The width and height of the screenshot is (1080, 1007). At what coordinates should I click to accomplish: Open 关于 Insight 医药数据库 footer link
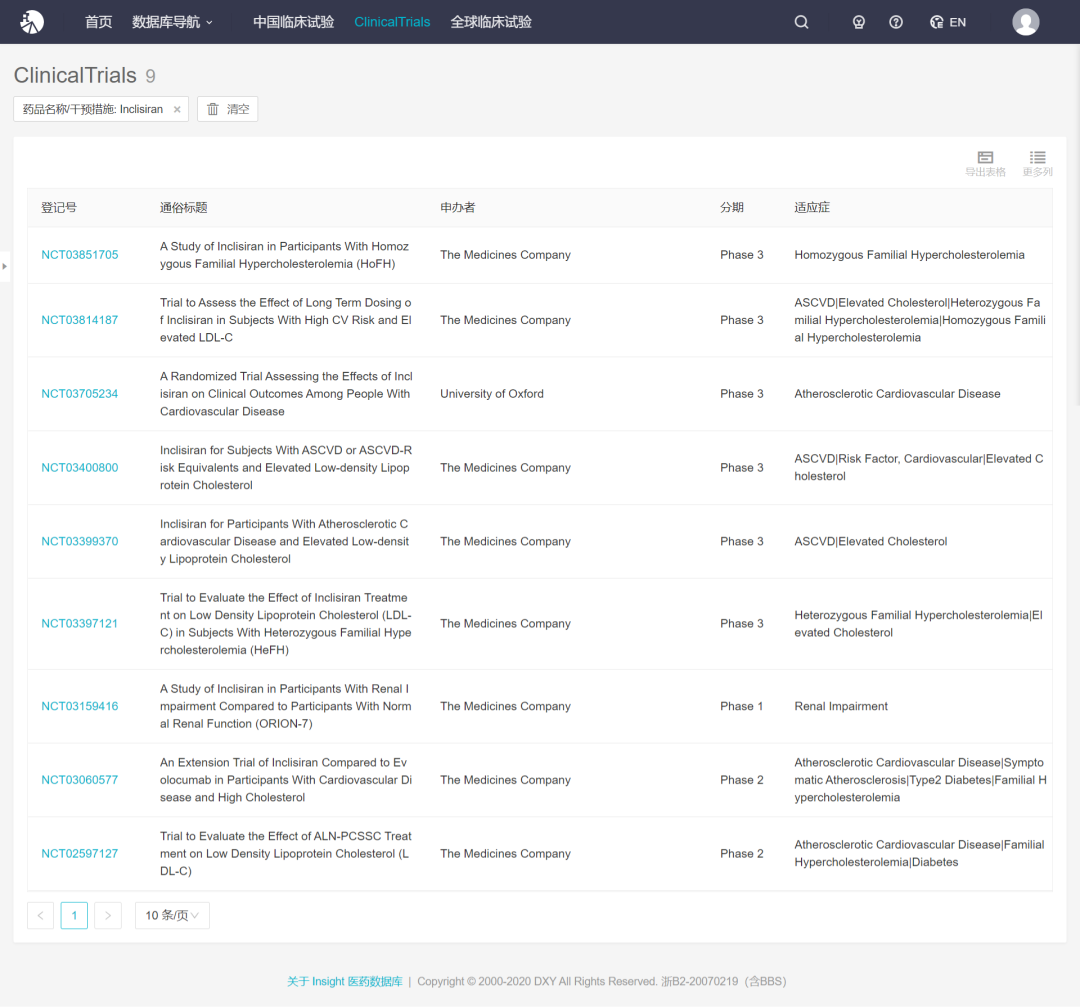pos(344,982)
